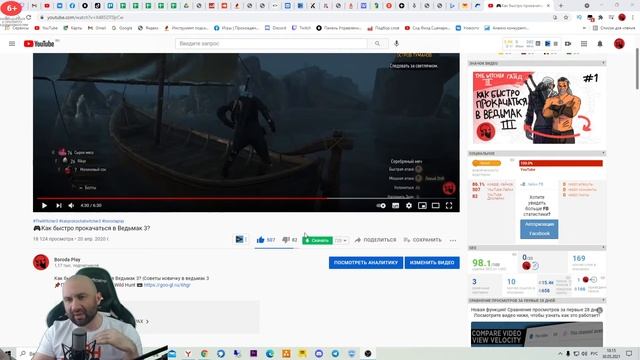Seek along the red video progress bar
This screenshot has width=640, height=360.
point(246,198)
